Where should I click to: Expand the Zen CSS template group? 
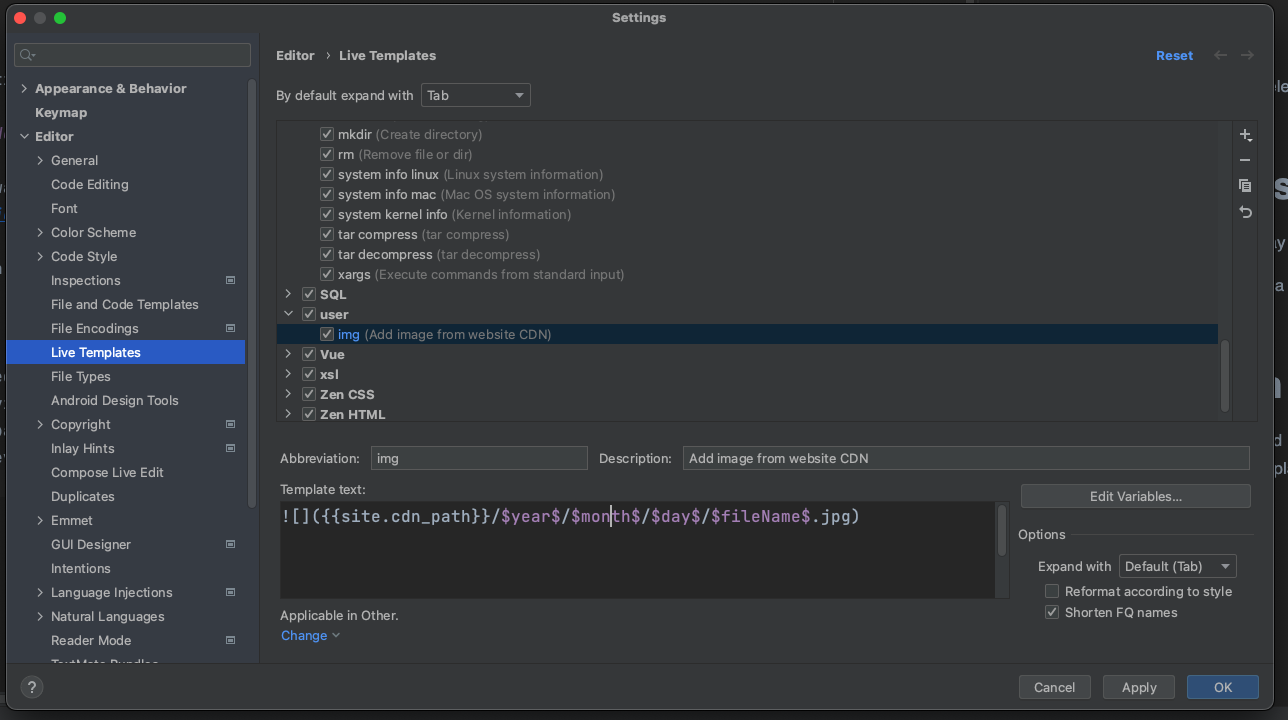[x=288, y=394]
